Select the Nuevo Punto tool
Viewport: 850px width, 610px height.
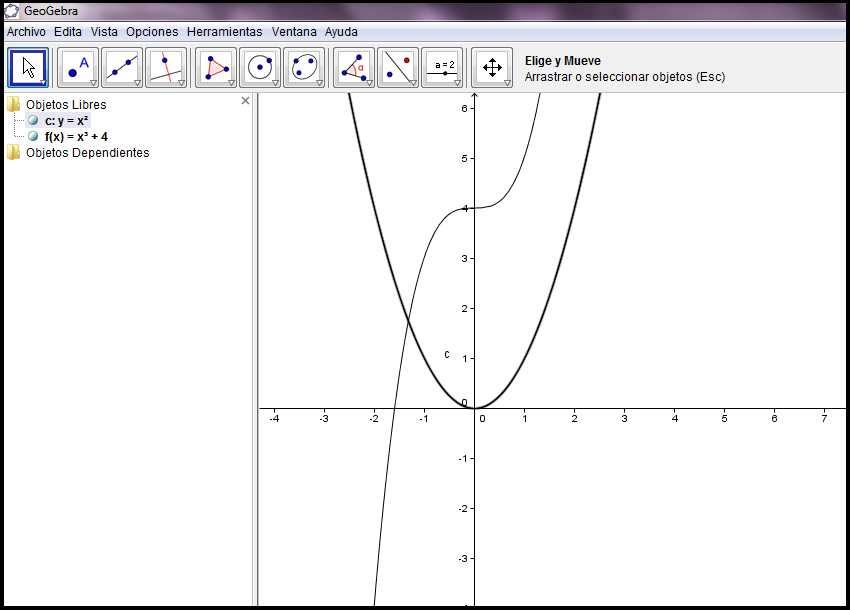coord(76,66)
